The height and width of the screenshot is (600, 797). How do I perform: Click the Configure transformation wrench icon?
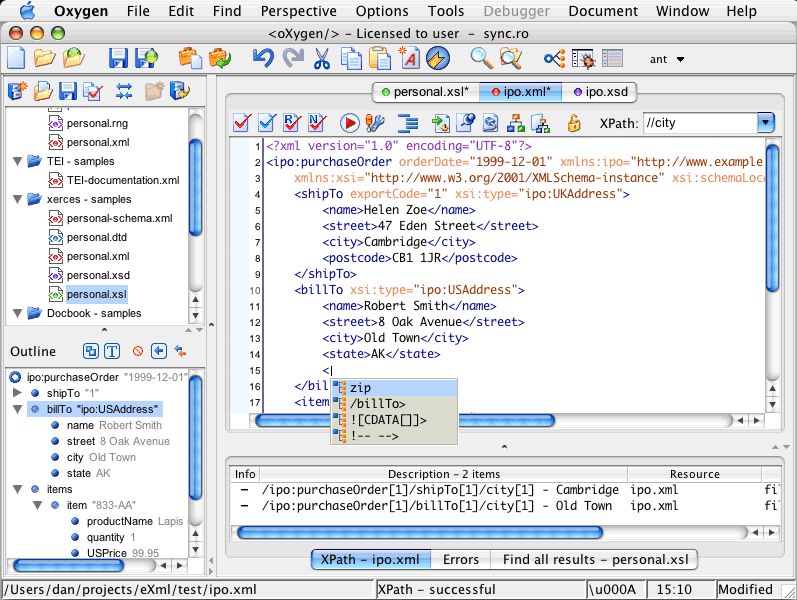375,123
